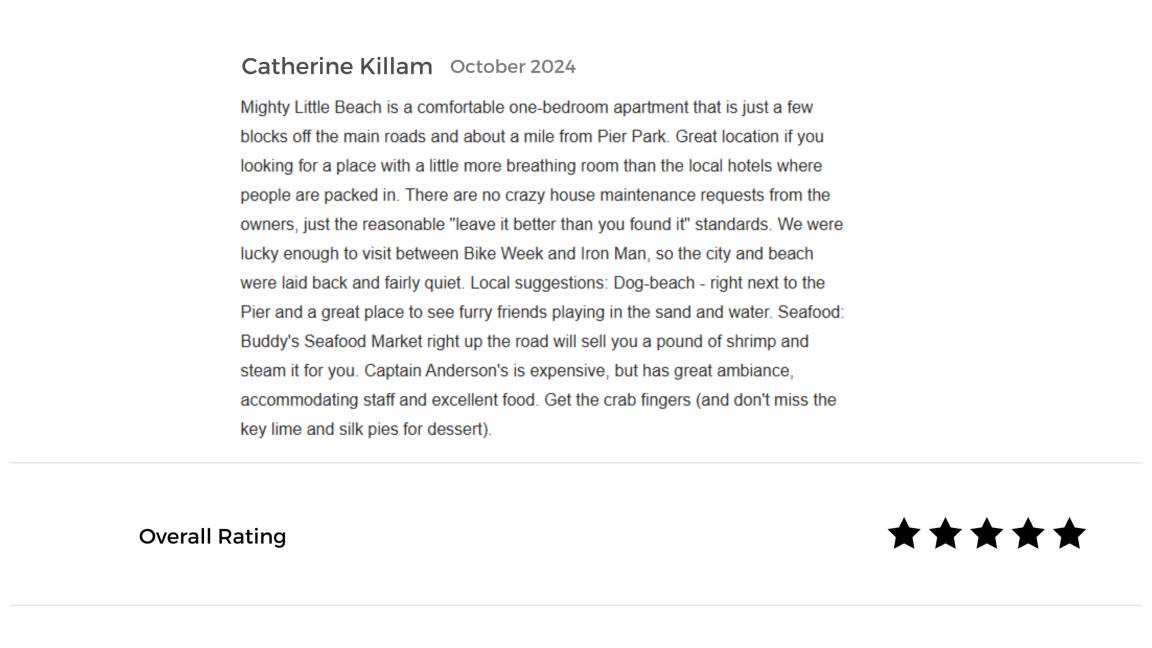Click the third (middle) rating star
The height and width of the screenshot is (648, 1152).
986,534
